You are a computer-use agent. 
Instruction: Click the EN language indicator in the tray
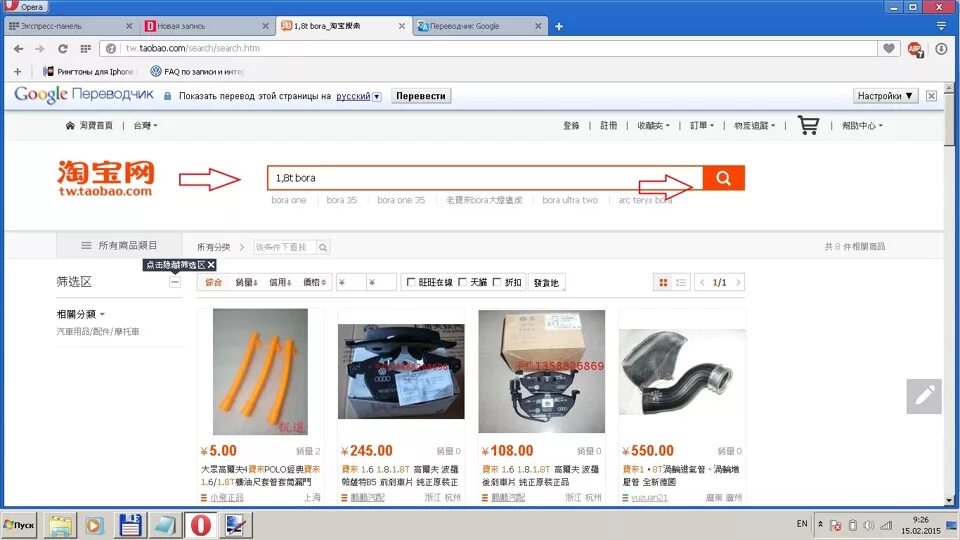(x=802, y=523)
